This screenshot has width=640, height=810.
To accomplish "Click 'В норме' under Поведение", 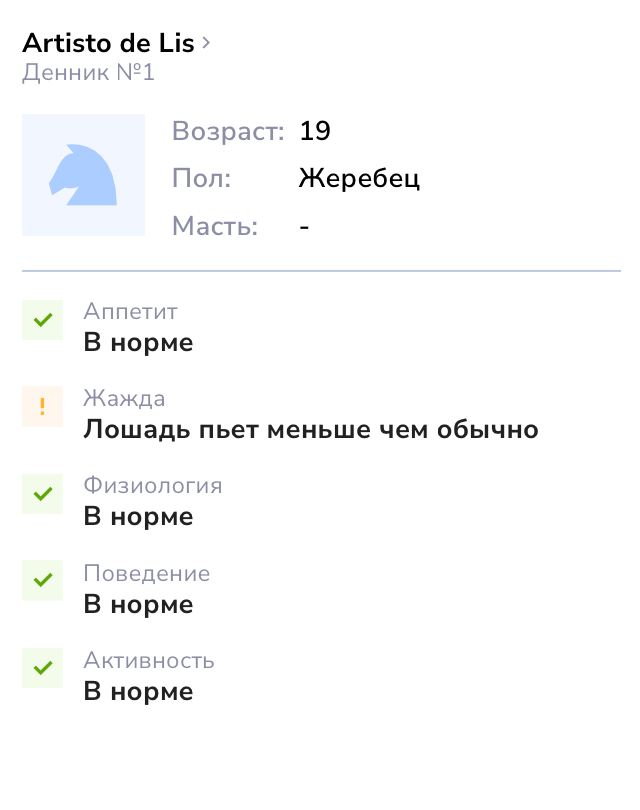I will point(138,604).
